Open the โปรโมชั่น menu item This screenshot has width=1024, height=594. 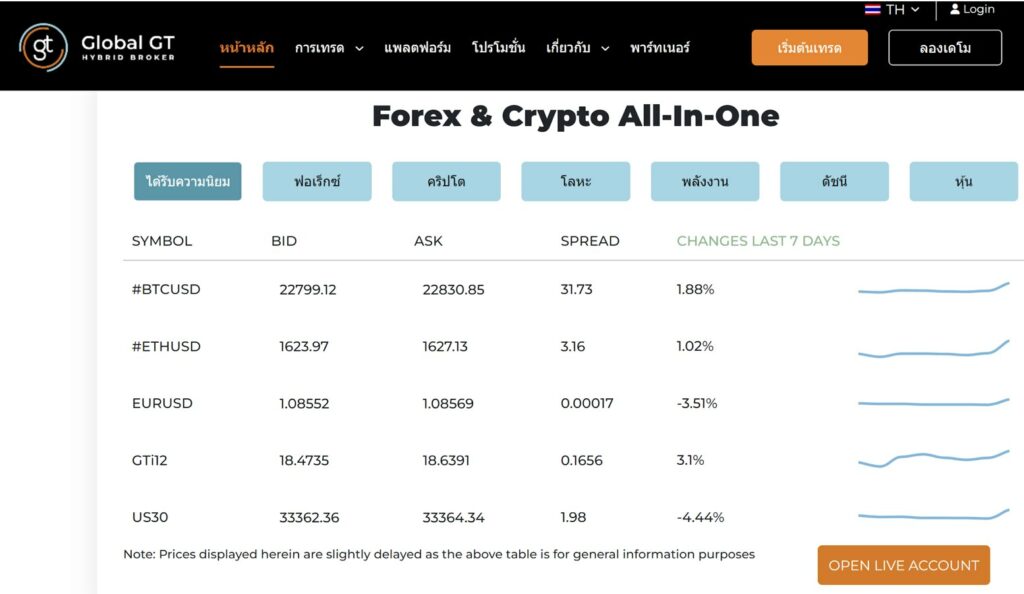498,48
